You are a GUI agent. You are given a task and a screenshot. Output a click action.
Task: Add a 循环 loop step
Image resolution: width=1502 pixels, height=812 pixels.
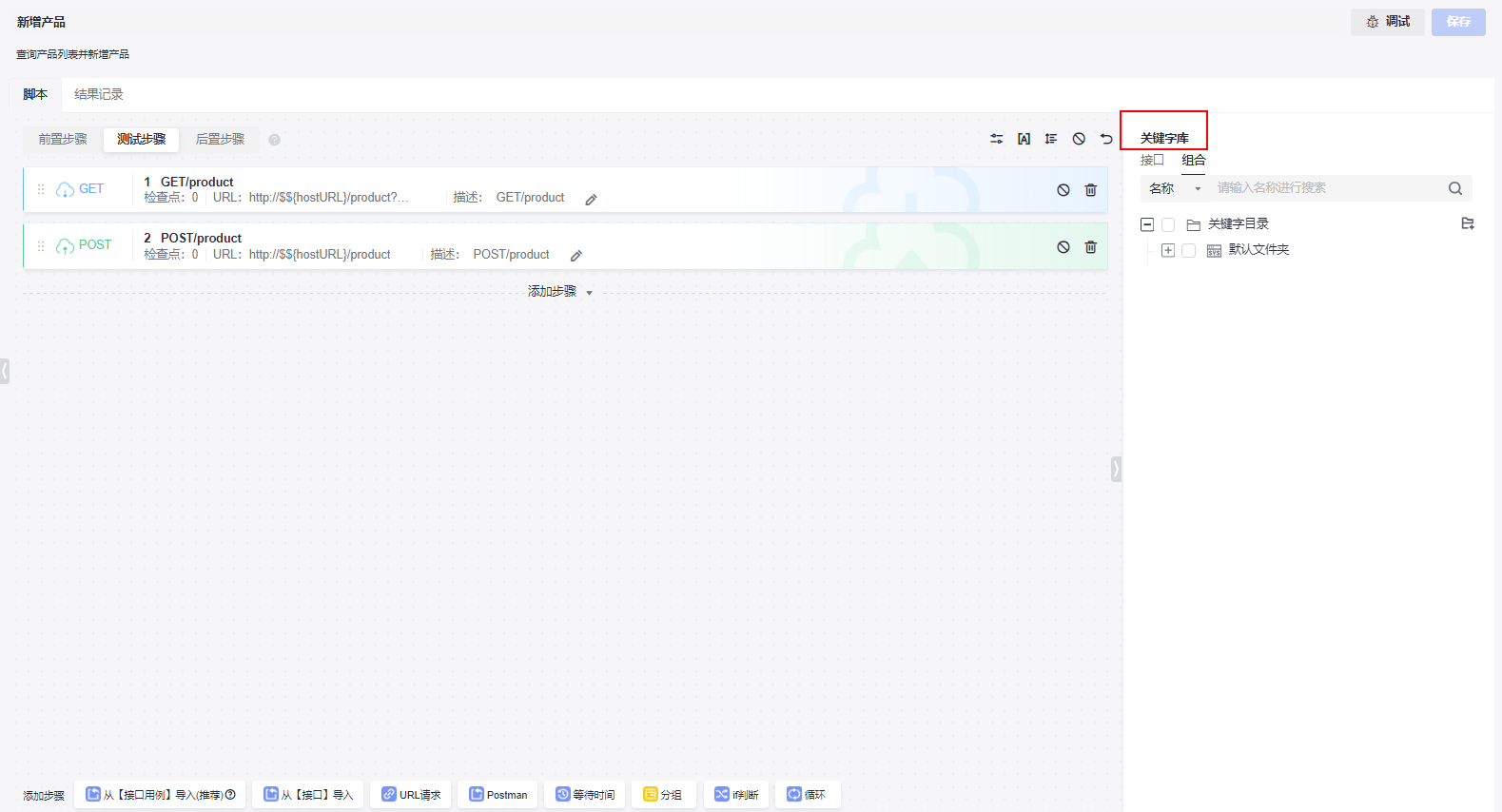[808, 795]
